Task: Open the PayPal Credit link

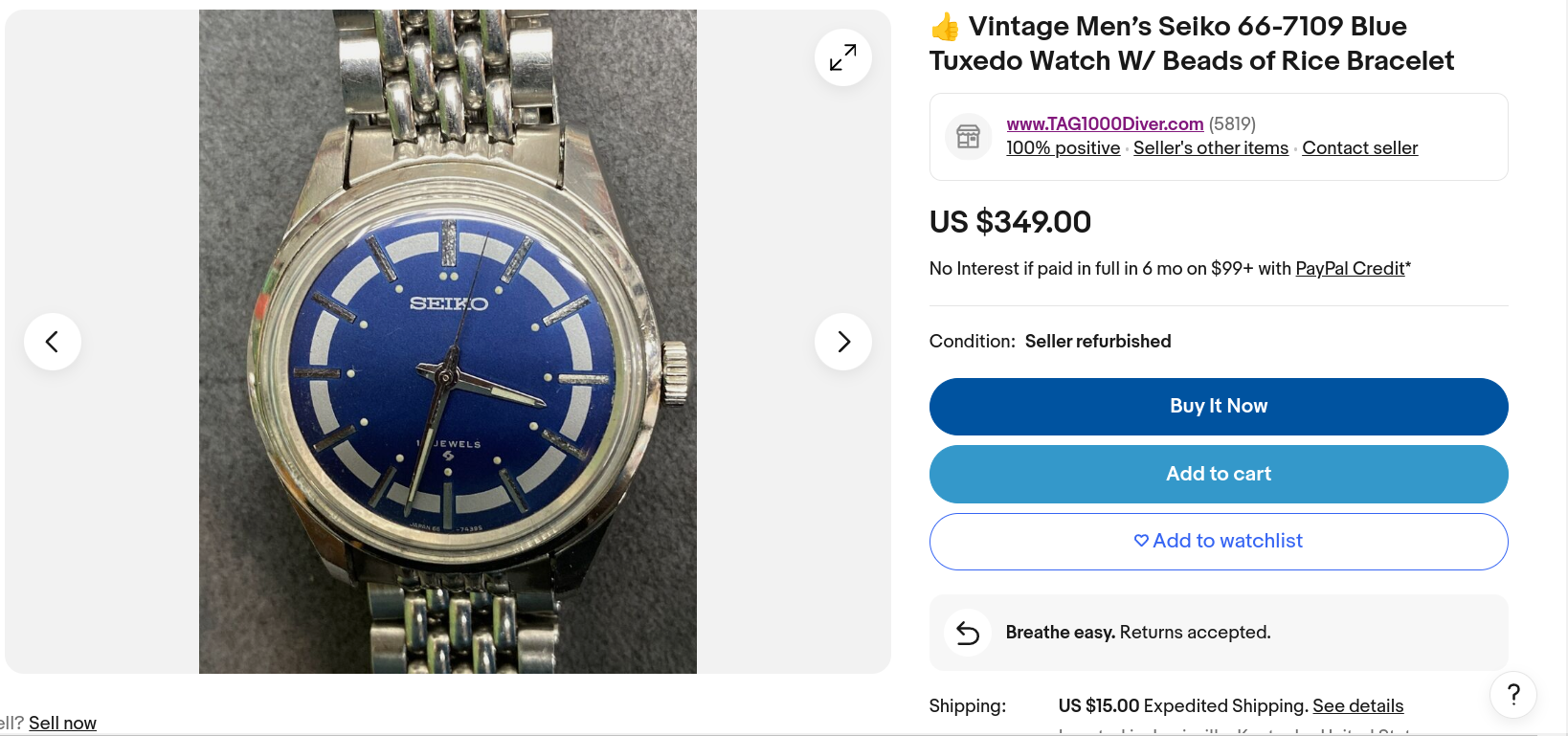Action: pos(1350,269)
